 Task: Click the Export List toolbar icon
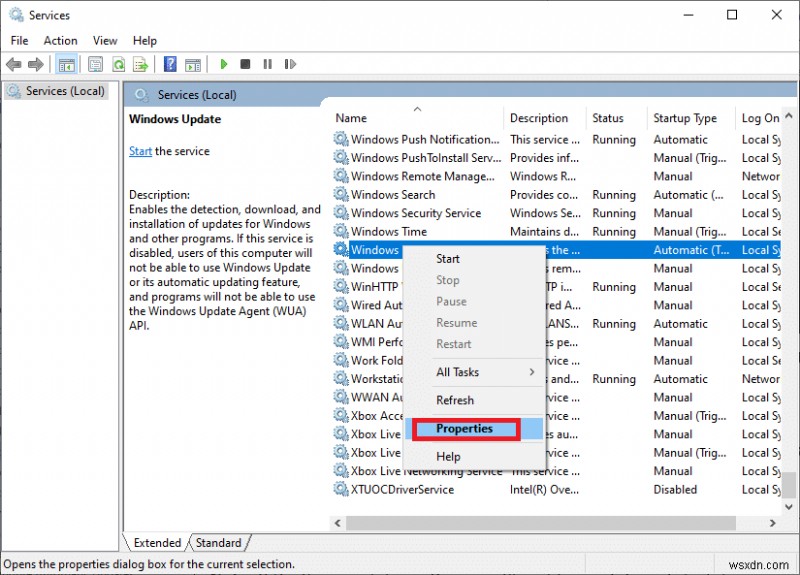coord(140,64)
